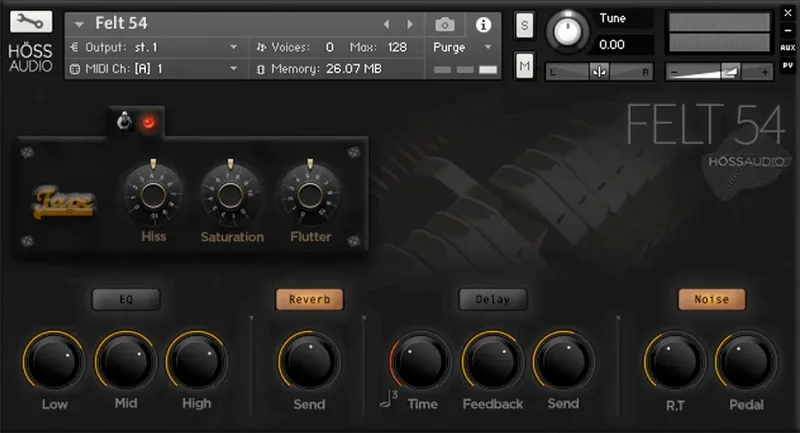Screen dimensions: 800x433
Task: Click the Saturation knob
Action: [x=231, y=195]
